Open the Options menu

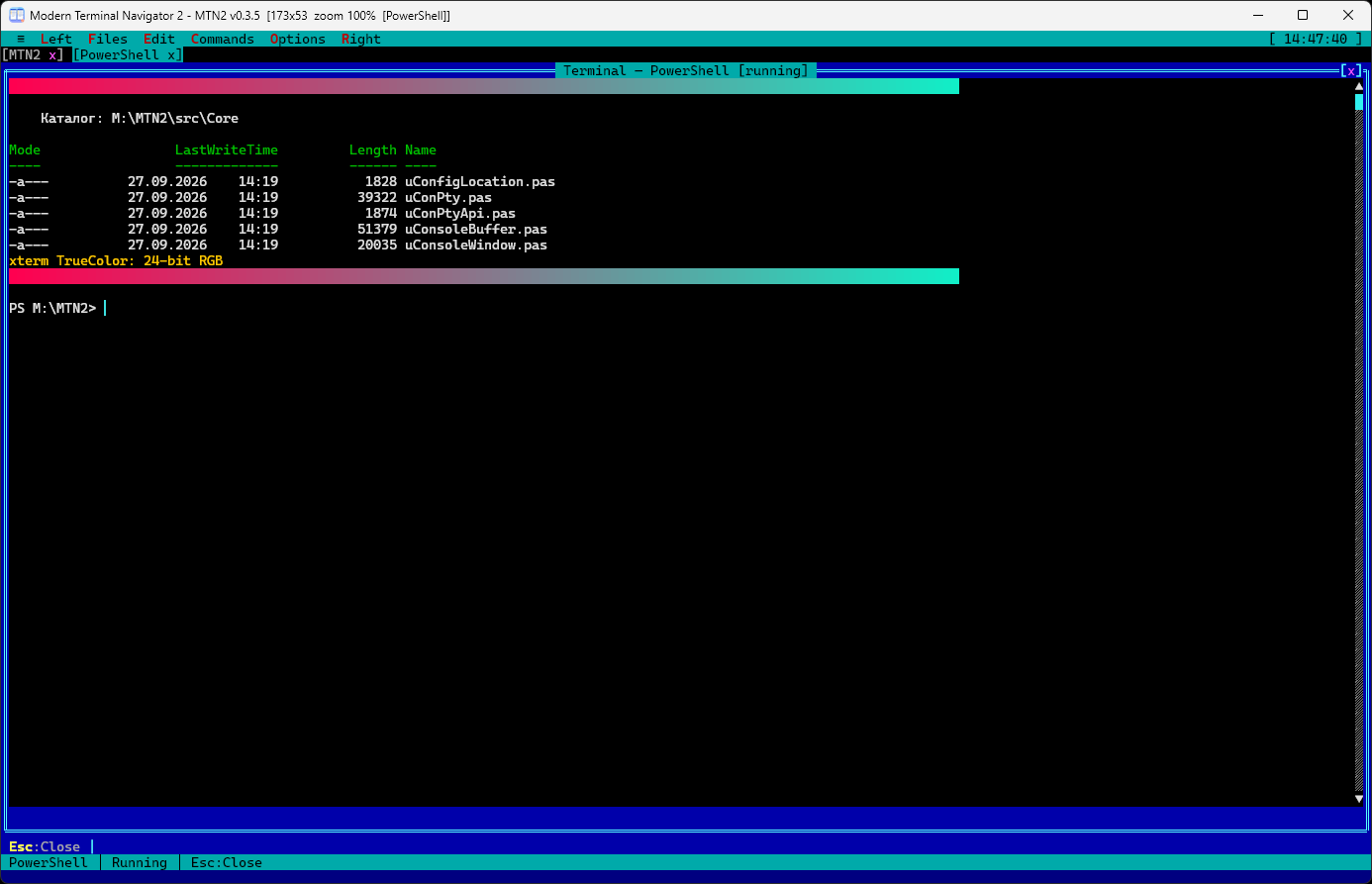pos(298,39)
